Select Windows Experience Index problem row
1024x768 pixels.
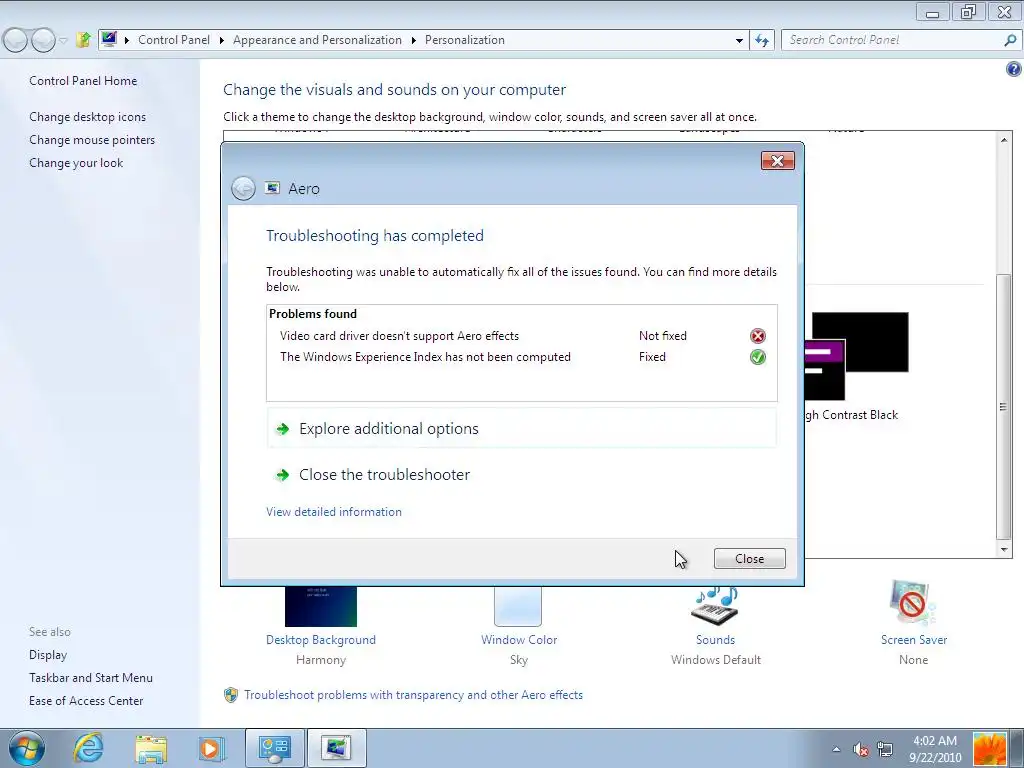[521, 357]
